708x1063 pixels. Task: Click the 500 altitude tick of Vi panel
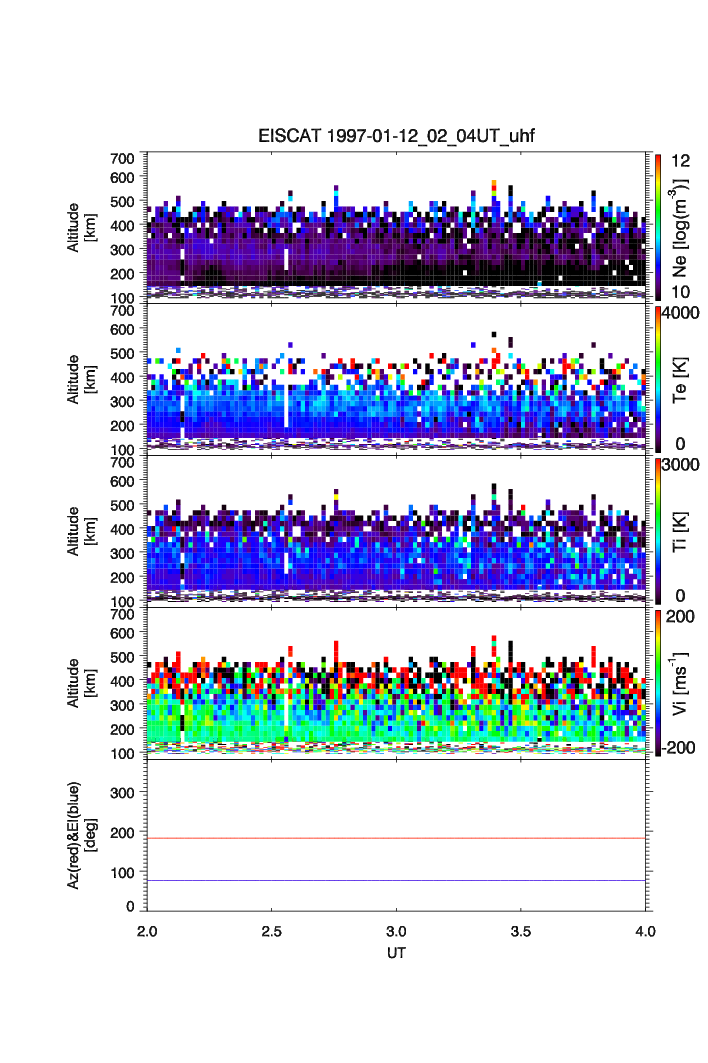tap(121, 657)
